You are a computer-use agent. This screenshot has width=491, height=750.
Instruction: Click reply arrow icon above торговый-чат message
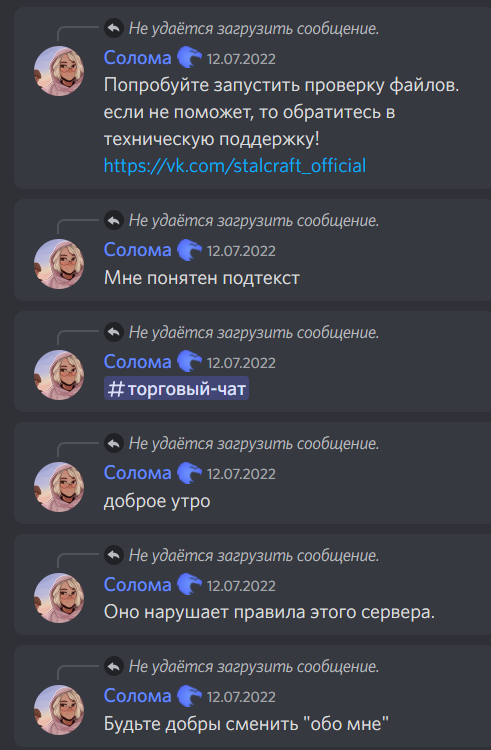pyautogui.click(x=114, y=332)
